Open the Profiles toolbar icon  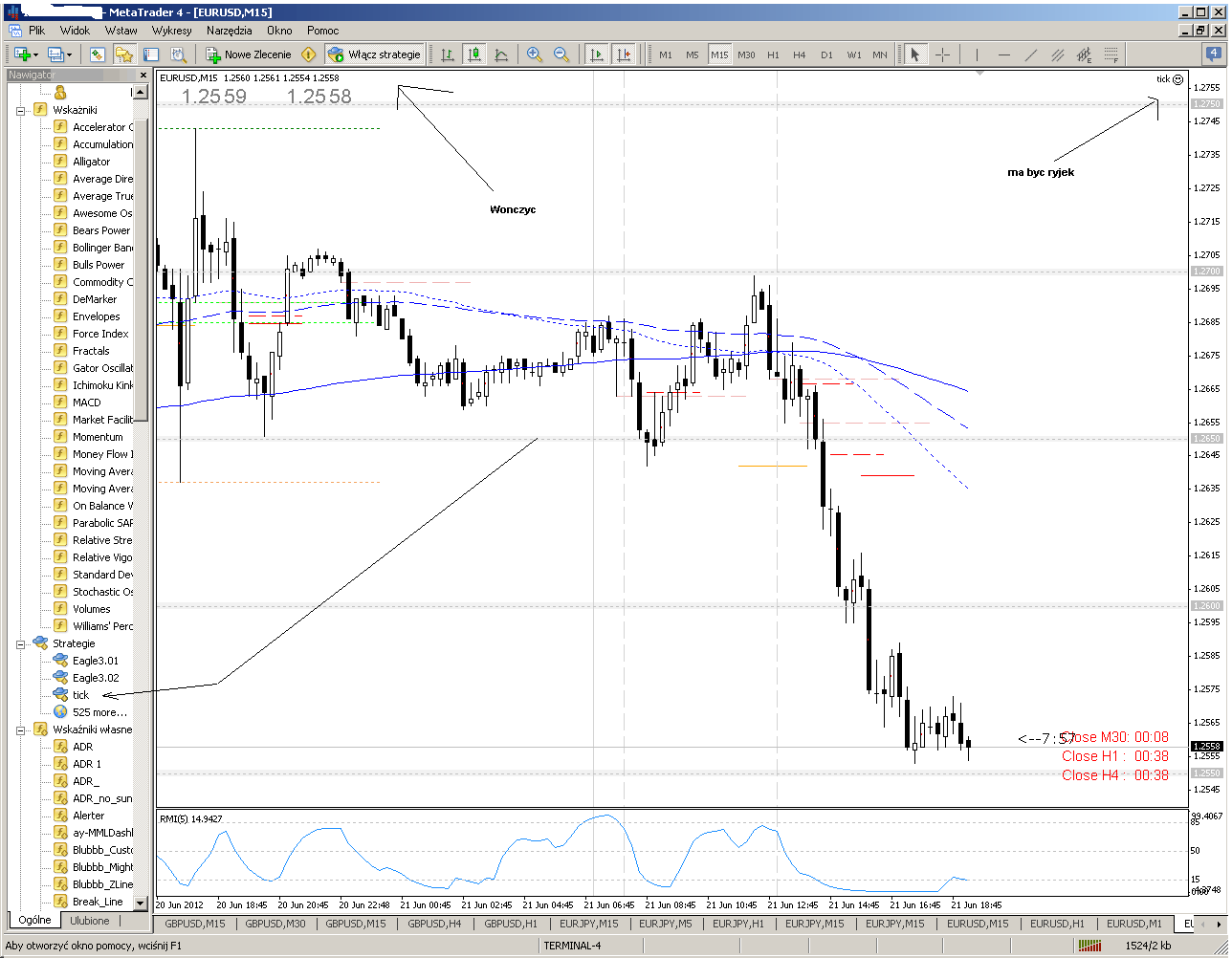(54, 54)
